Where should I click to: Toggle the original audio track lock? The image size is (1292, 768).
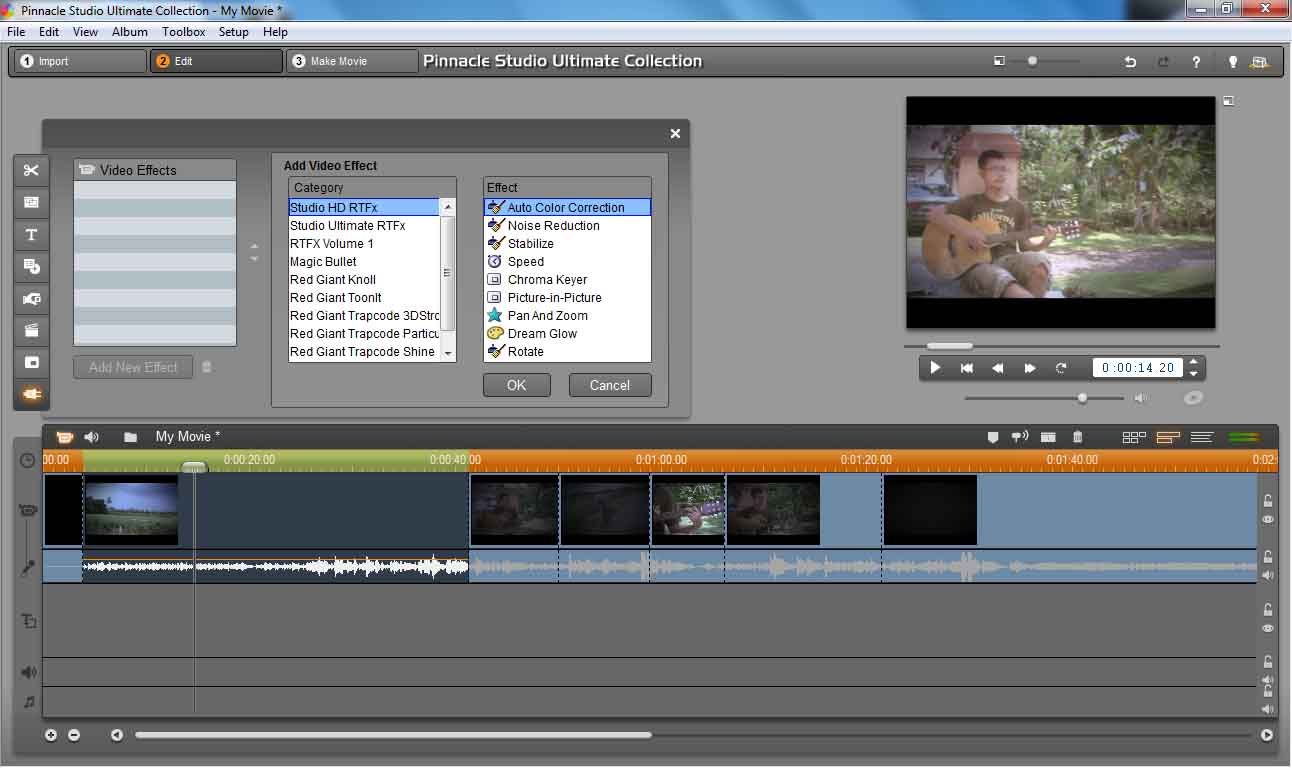coord(1268,557)
